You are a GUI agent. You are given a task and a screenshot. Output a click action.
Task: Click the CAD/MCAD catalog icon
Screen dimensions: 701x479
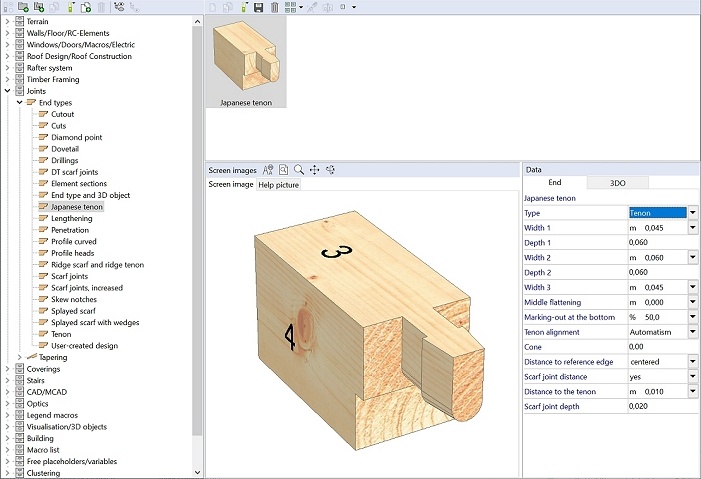click(x=19, y=392)
